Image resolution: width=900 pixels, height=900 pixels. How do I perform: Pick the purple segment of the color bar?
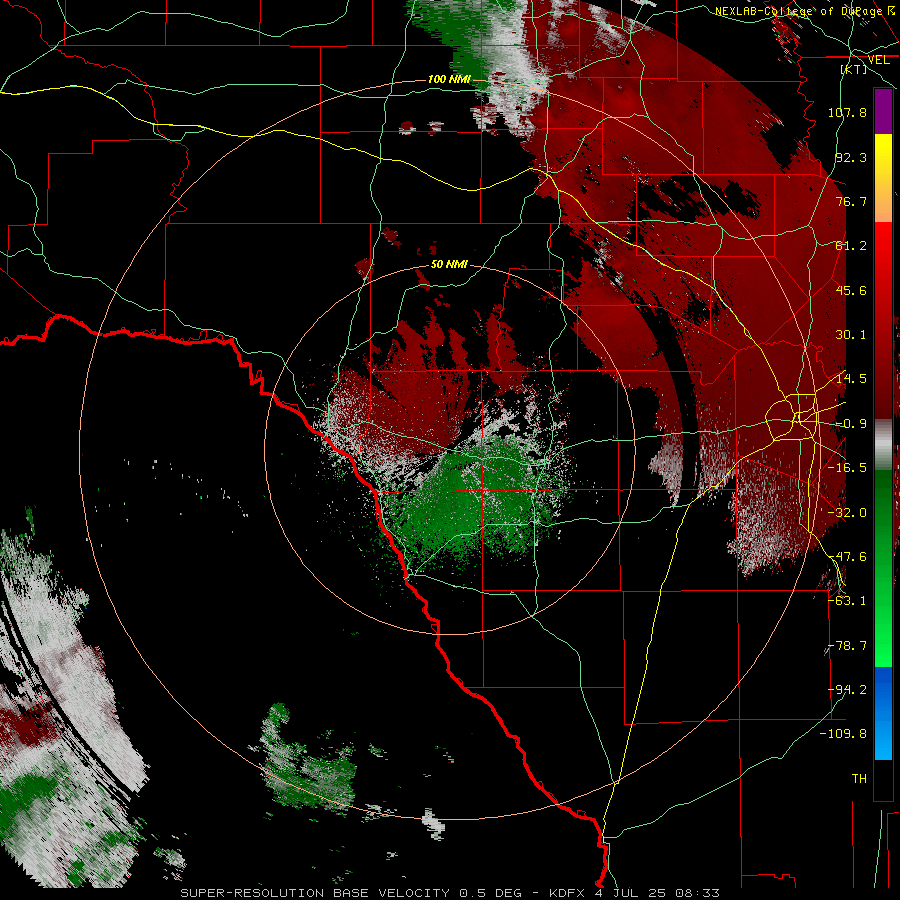(x=883, y=111)
